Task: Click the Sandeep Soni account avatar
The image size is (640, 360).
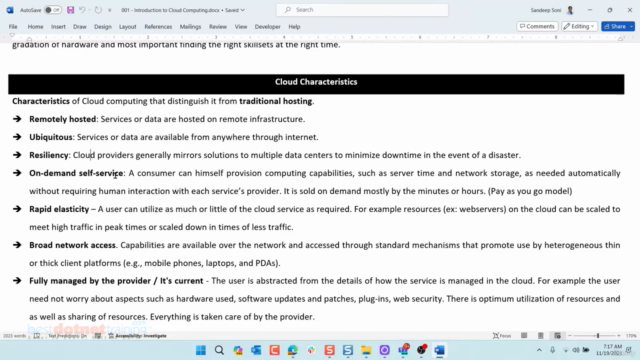Action: click(570, 10)
